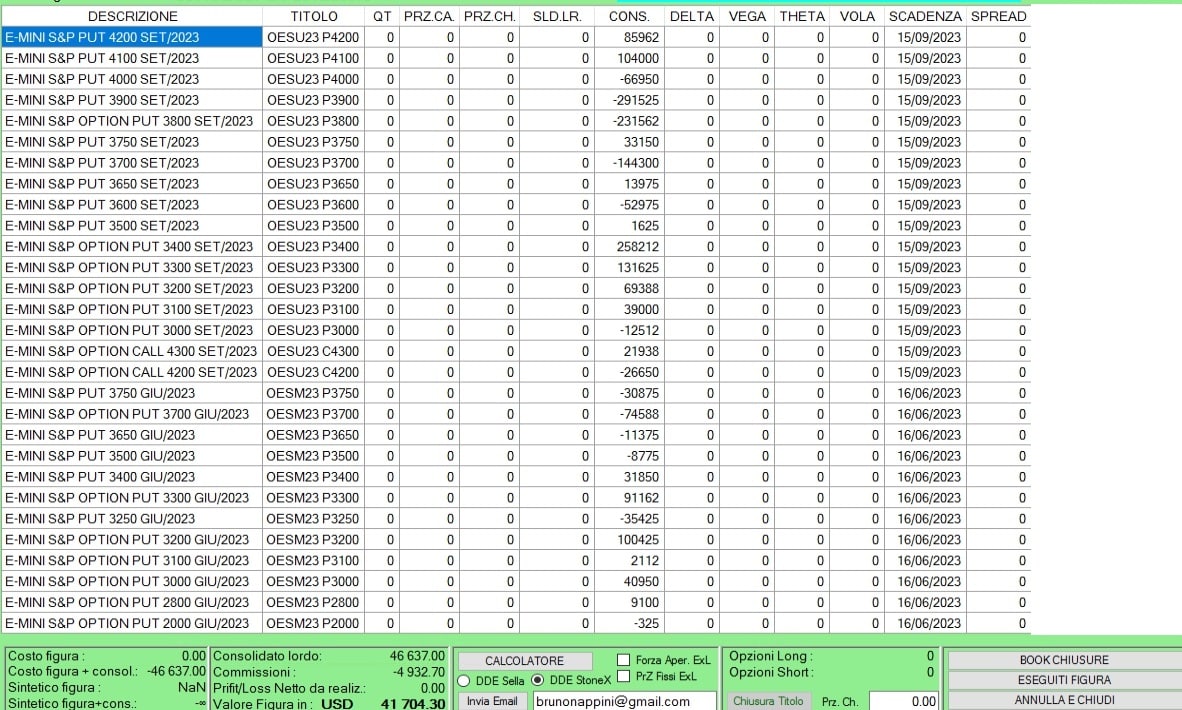
Task: Click title cell OESU23 P3500
Action: point(314,225)
